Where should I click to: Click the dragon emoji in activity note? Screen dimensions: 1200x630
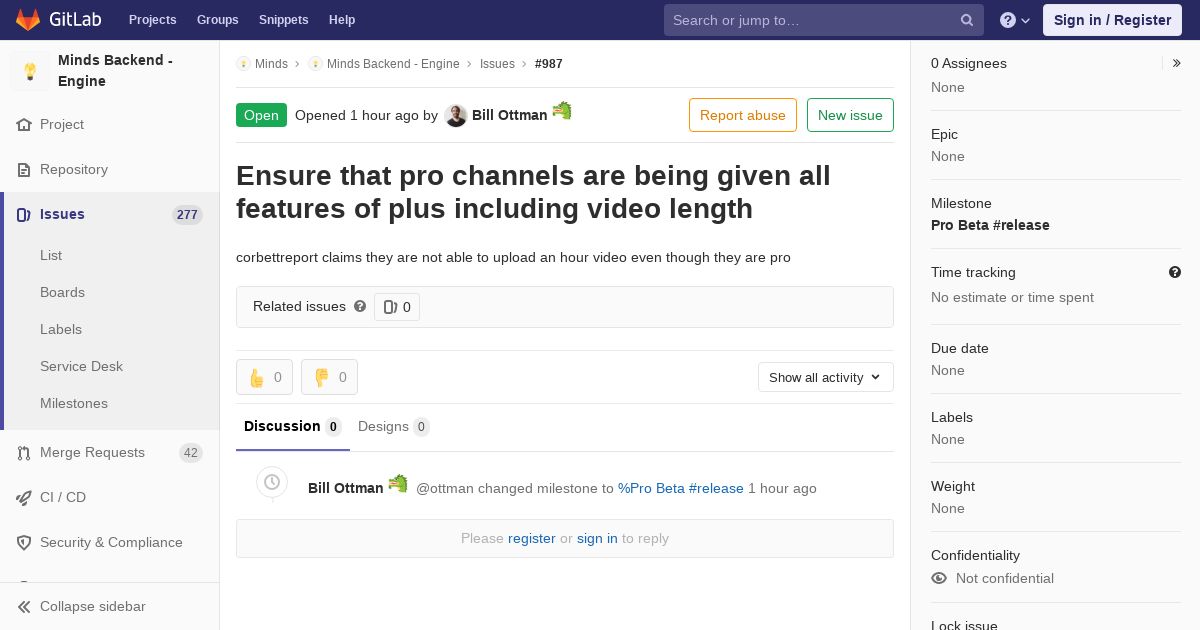pyautogui.click(x=398, y=483)
